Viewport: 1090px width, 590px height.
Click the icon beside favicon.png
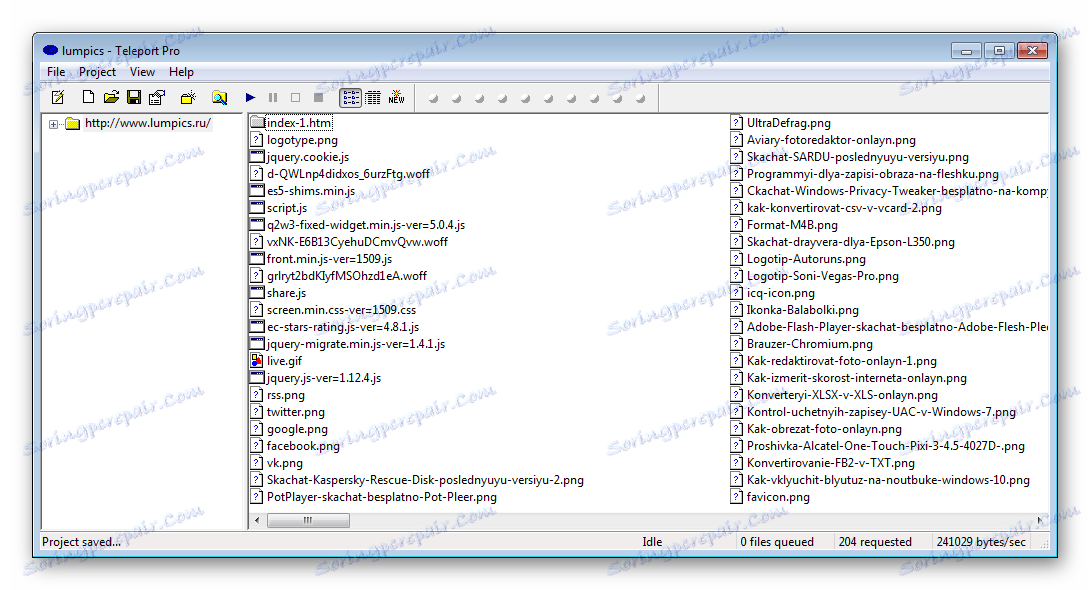737,497
